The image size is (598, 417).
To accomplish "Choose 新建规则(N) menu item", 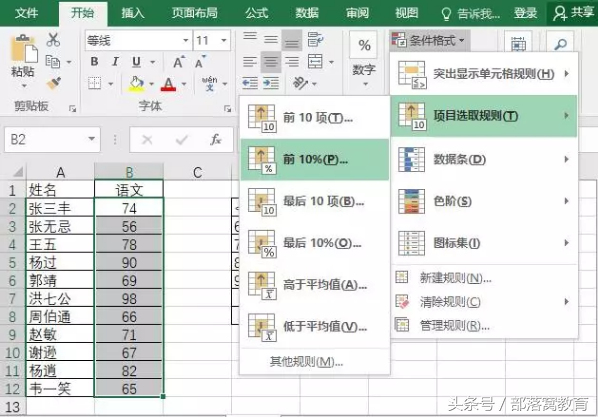I will (484, 278).
